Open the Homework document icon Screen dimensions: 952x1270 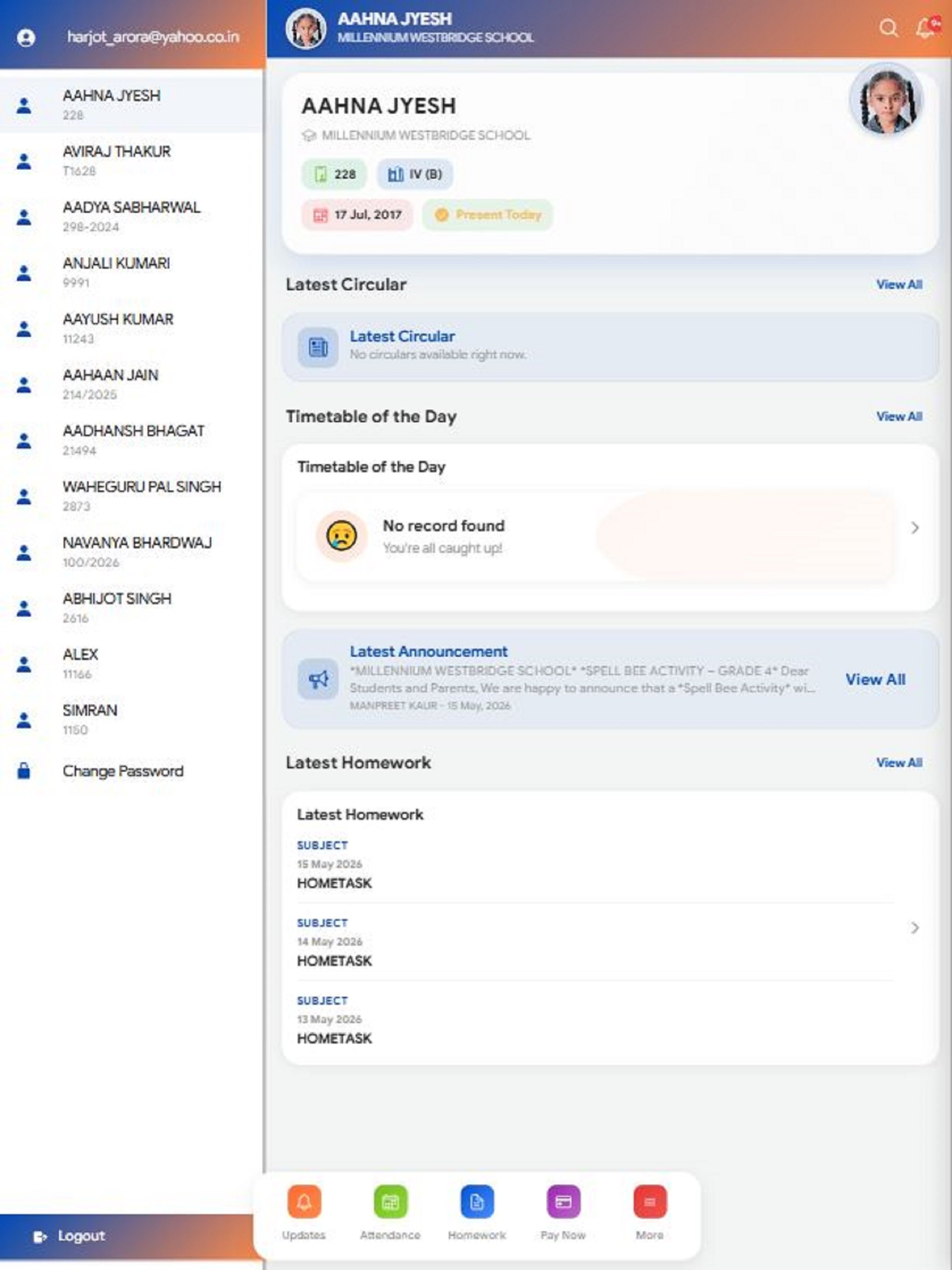[x=477, y=1201]
